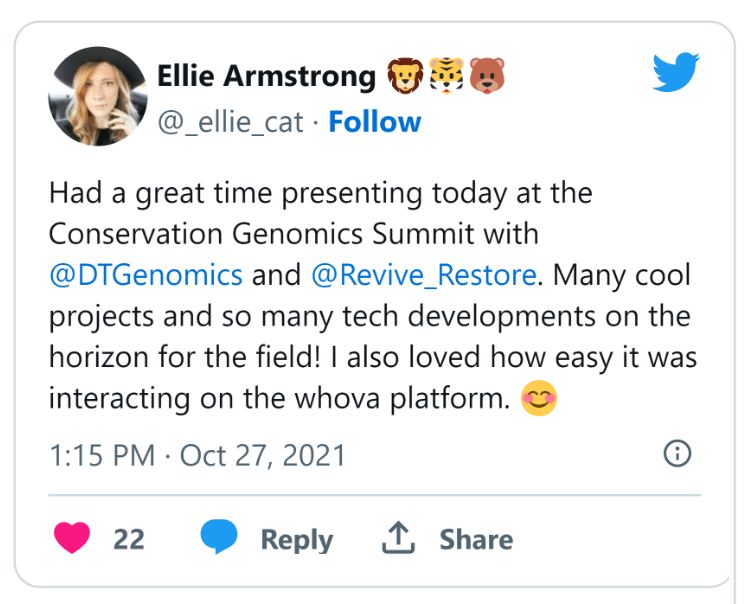Click the blue reply speech bubble icon

(219, 537)
